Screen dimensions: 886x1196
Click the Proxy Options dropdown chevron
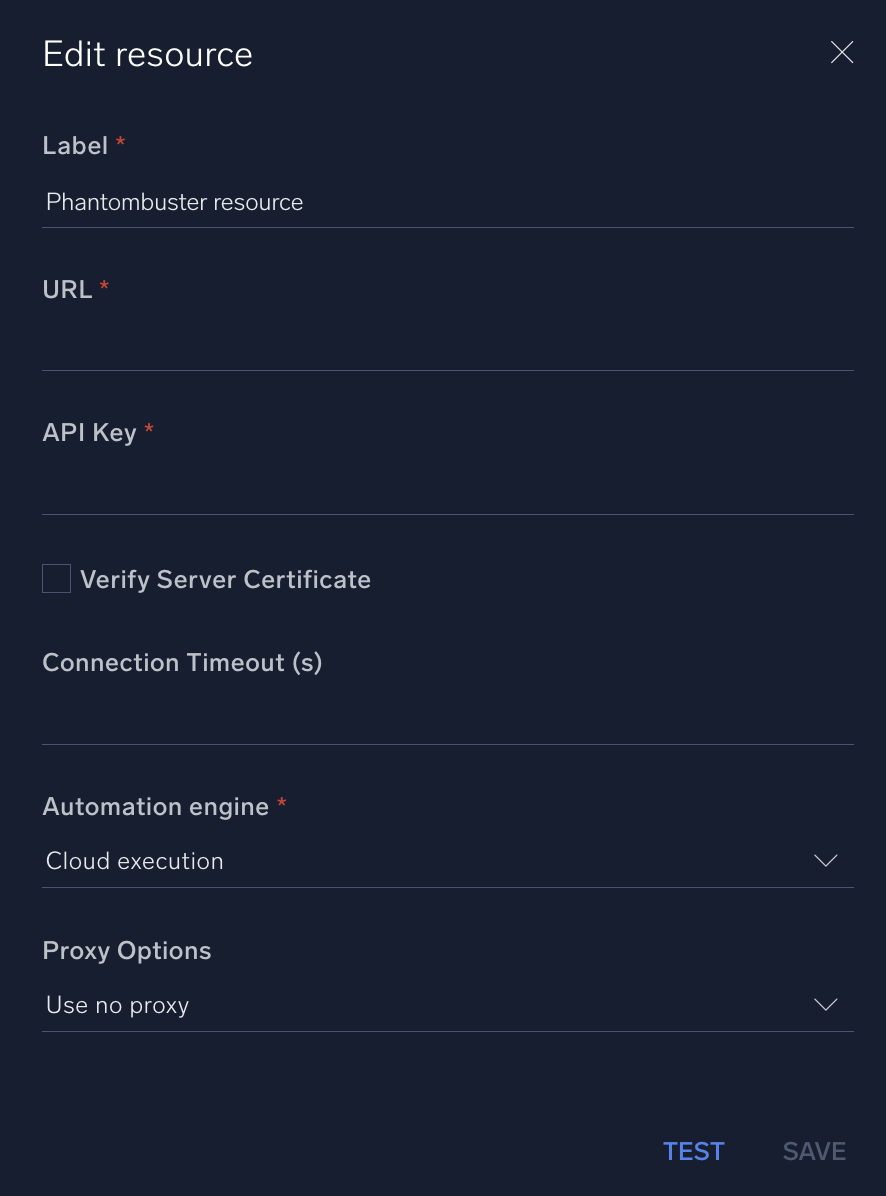pyautogui.click(x=824, y=1004)
